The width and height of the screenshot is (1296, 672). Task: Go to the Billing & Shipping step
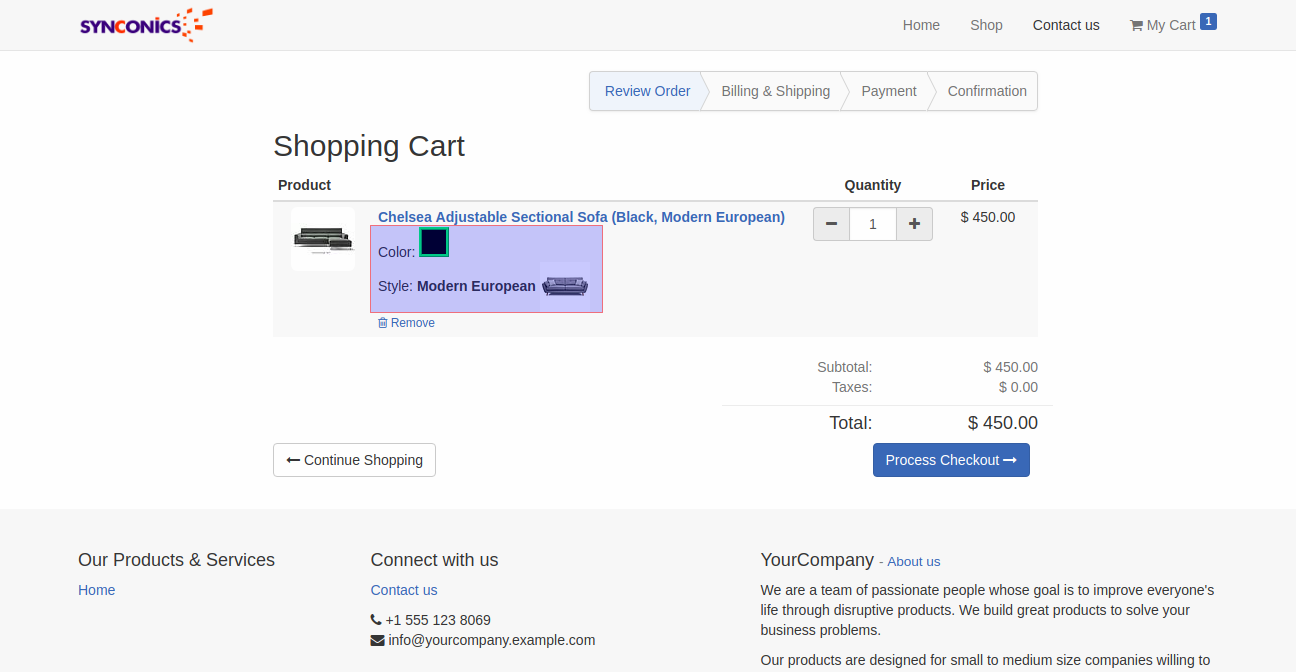tap(776, 91)
